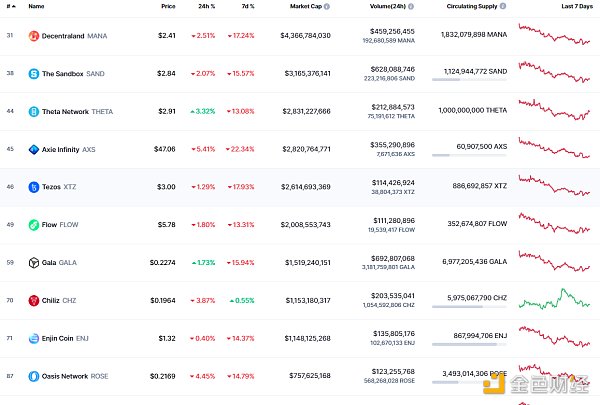This screenshot has height=405, width=600.
Task: Click Theta Network 24h change 3.32%
Action: click(x=203, y=111)
